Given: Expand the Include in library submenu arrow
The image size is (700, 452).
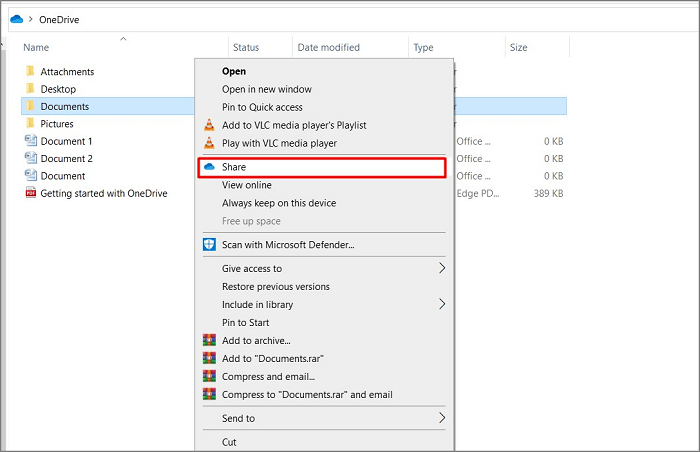Looking at the screenshot, I should click(441, 304).
